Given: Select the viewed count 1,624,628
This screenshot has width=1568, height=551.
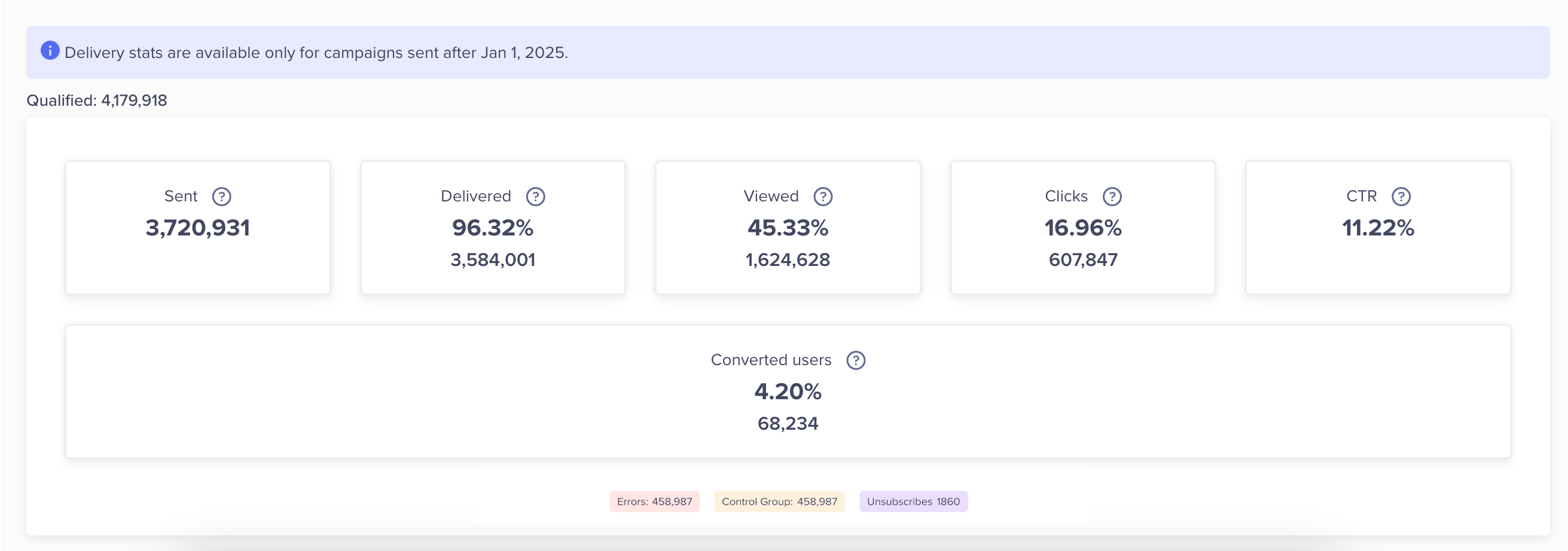Looking at the screenshot, I should 788,260.
